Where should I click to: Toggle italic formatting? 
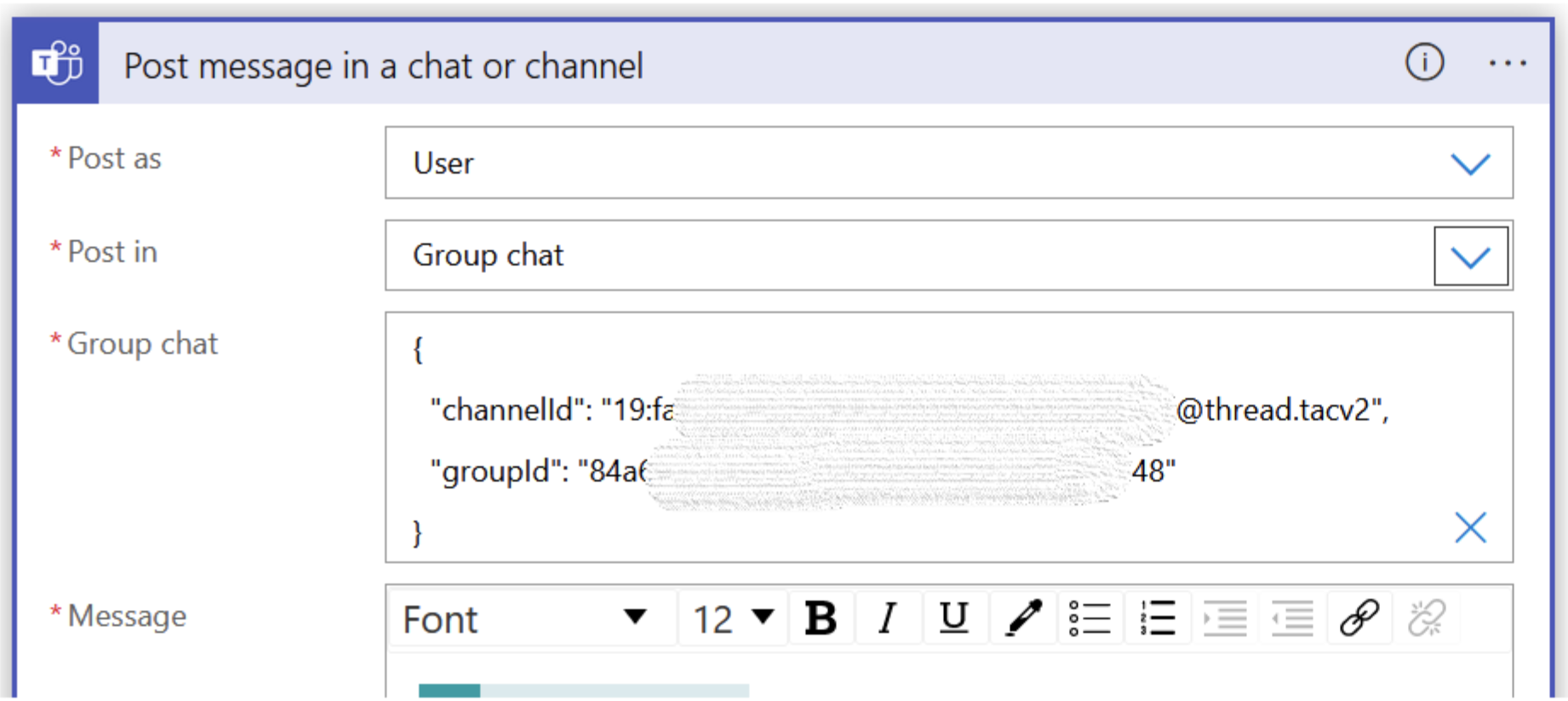coord(887,618)
